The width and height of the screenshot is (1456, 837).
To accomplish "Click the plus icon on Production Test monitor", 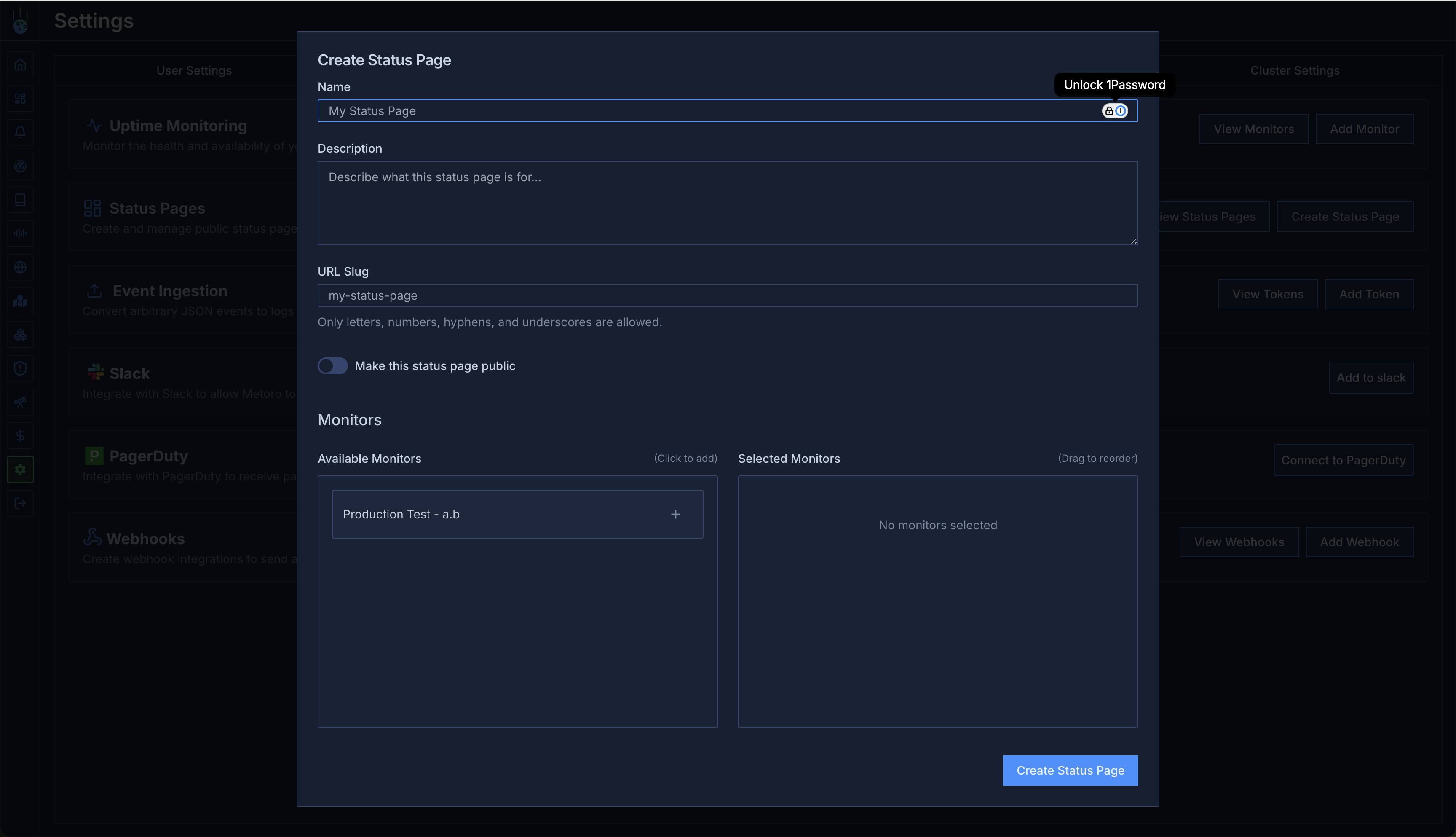I will pos(676,514).
